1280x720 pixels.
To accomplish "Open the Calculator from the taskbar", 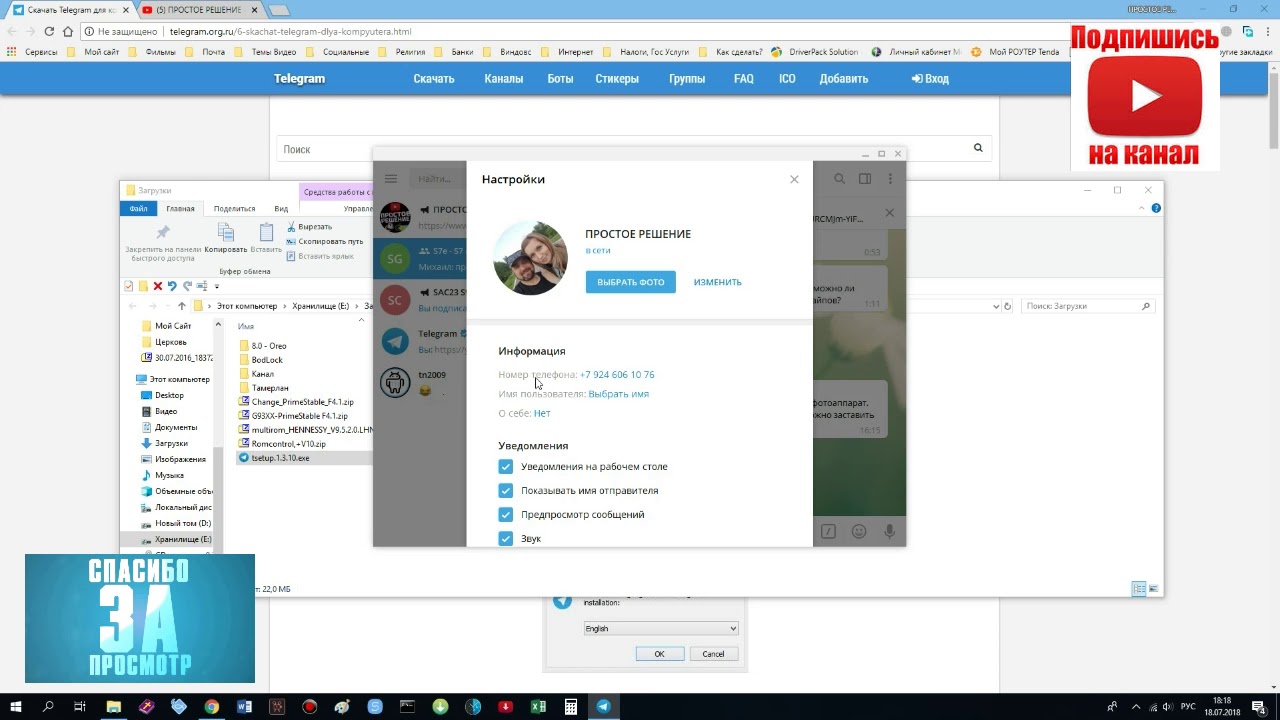I will [570, 706].
